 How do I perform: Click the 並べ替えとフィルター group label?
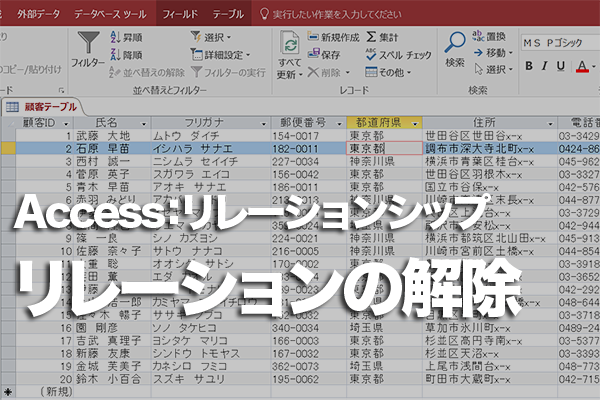coord(170,90)
